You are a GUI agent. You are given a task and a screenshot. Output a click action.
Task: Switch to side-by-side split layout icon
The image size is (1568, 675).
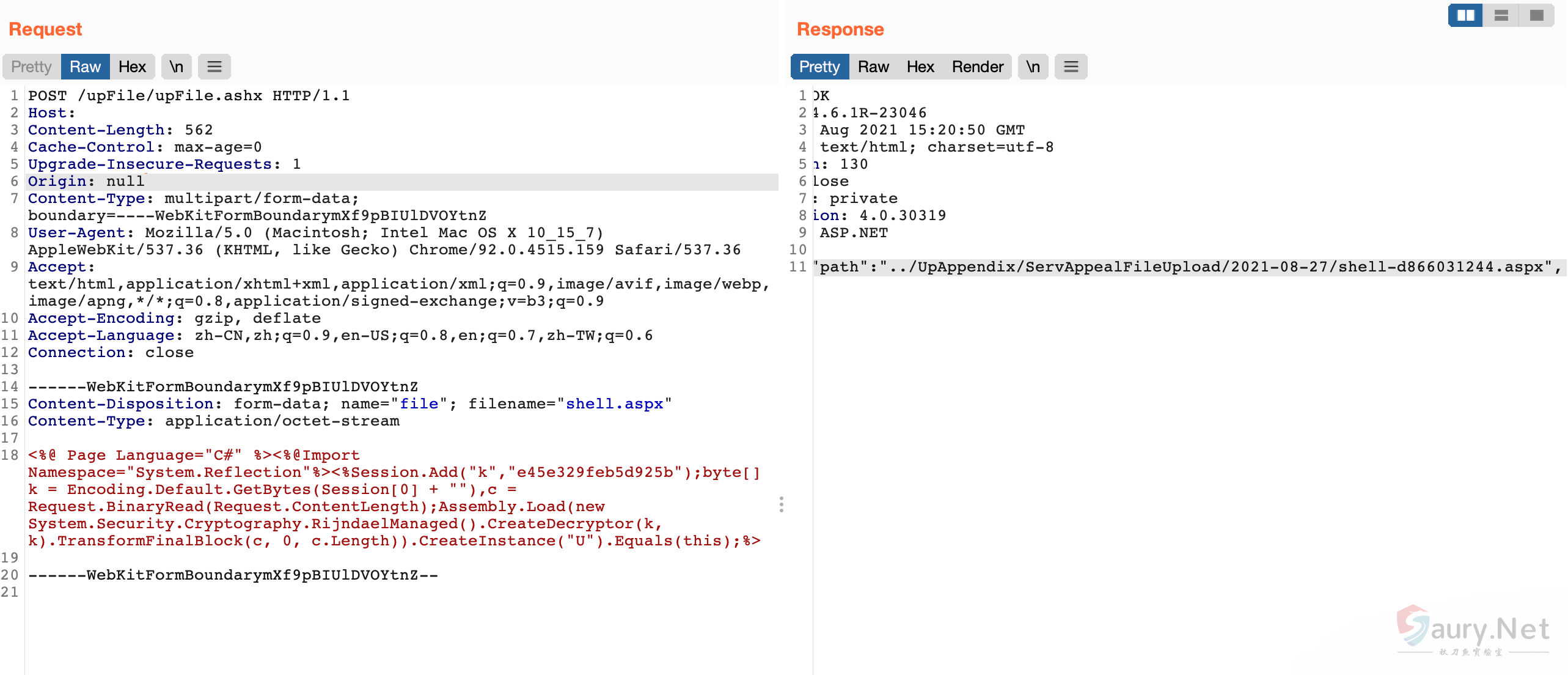click(x=1465, y=15)
